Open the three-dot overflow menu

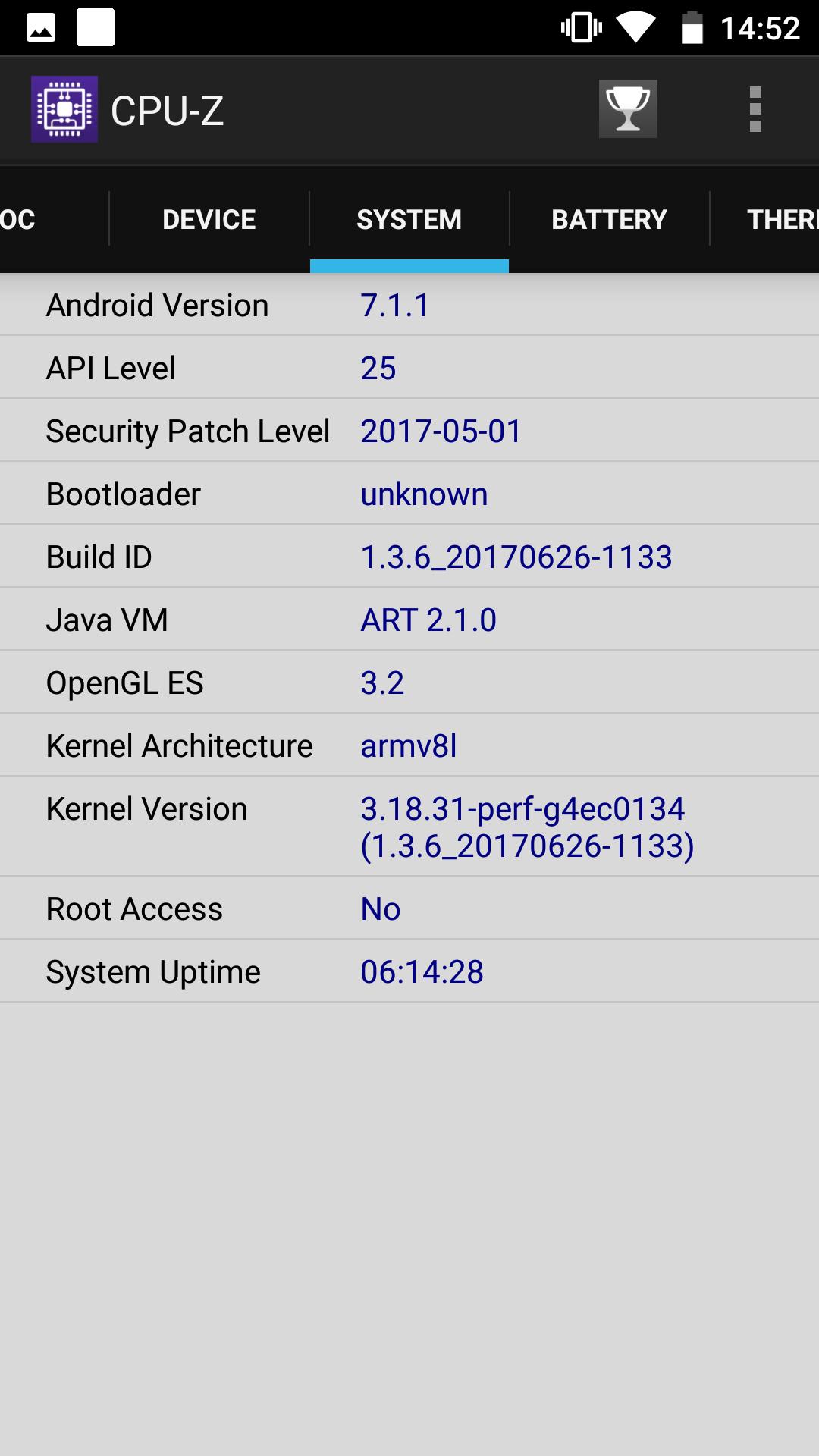(755, 109)
